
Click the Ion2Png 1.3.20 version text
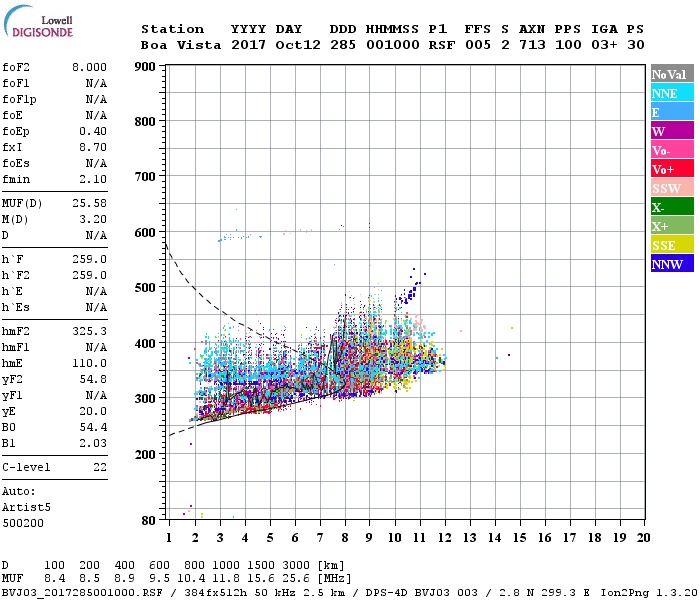pyautogui.click(x=649, y=593)
